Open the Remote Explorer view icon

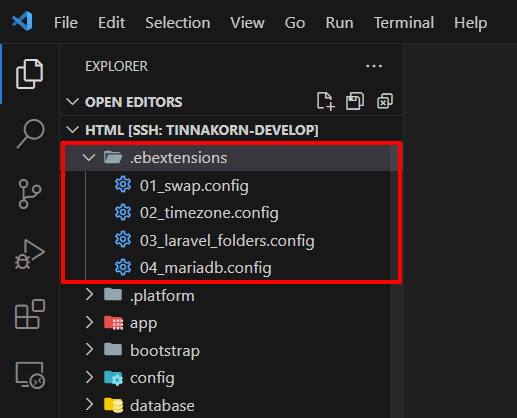point(30,375)
